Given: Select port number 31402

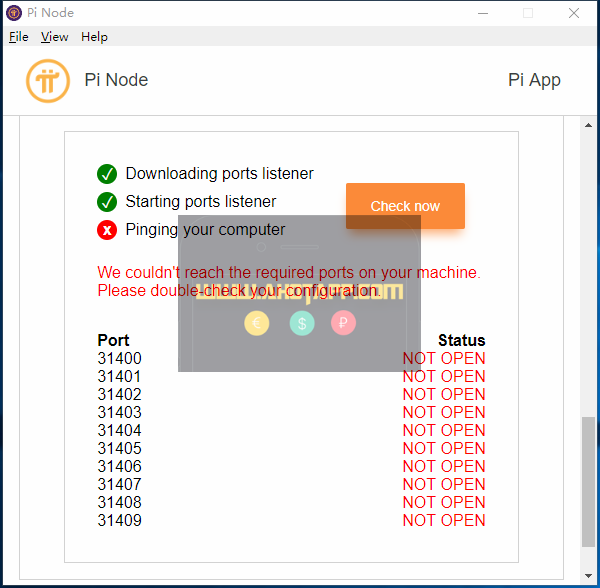Looking at the screenshot, I should click(119, 394).
